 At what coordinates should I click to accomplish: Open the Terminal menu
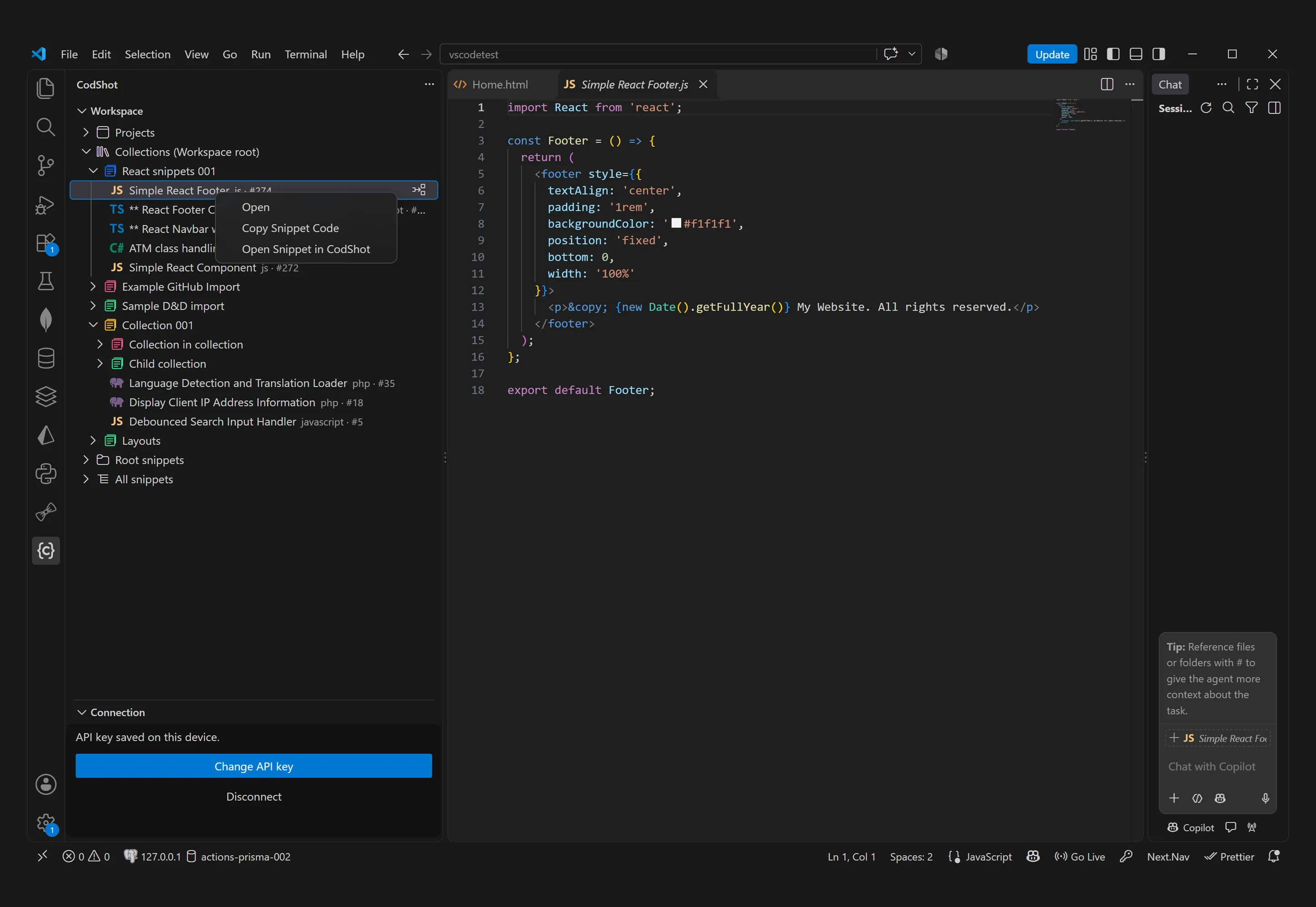point(306,54)
